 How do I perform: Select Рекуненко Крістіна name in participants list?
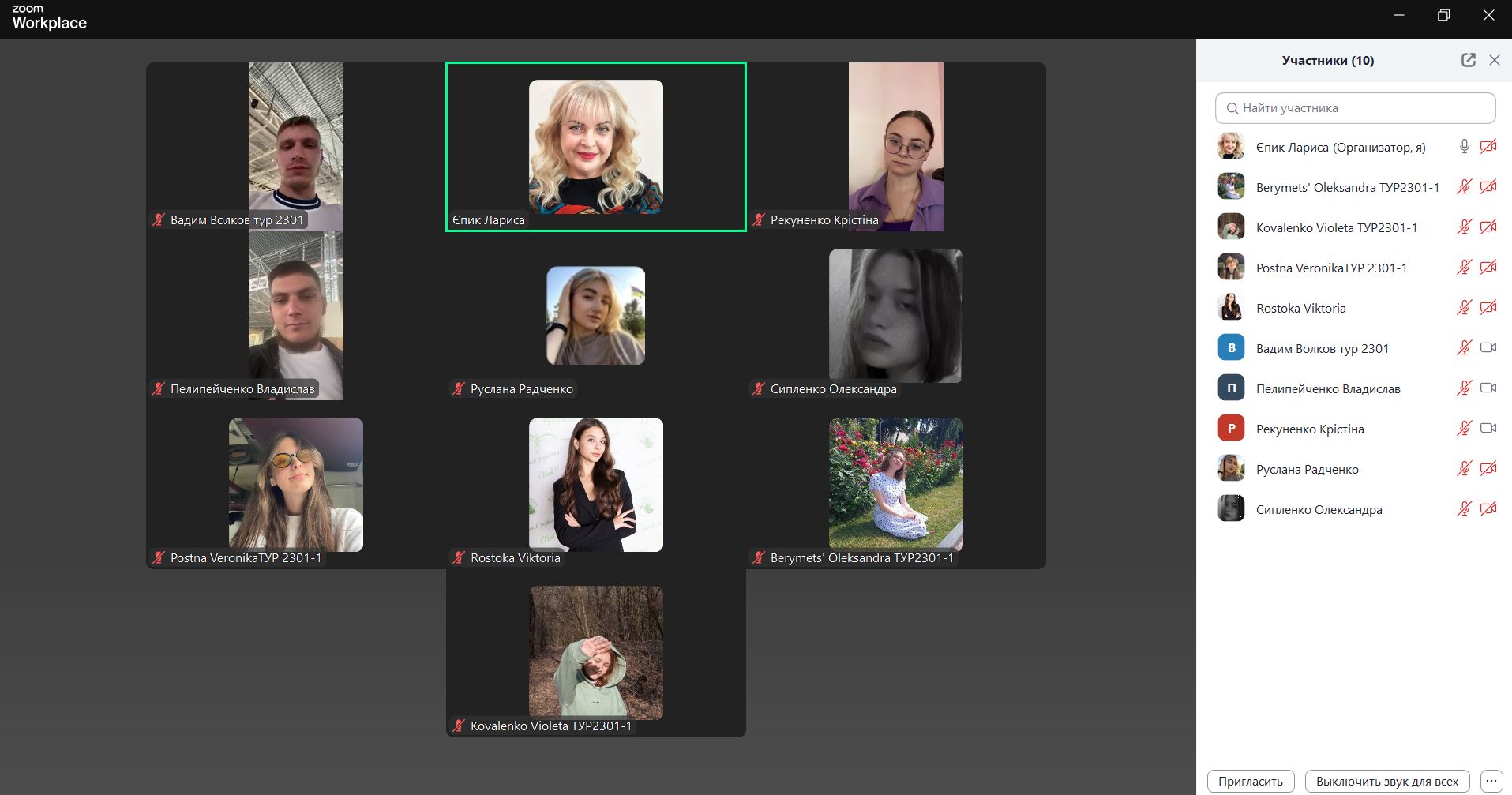1310,429
